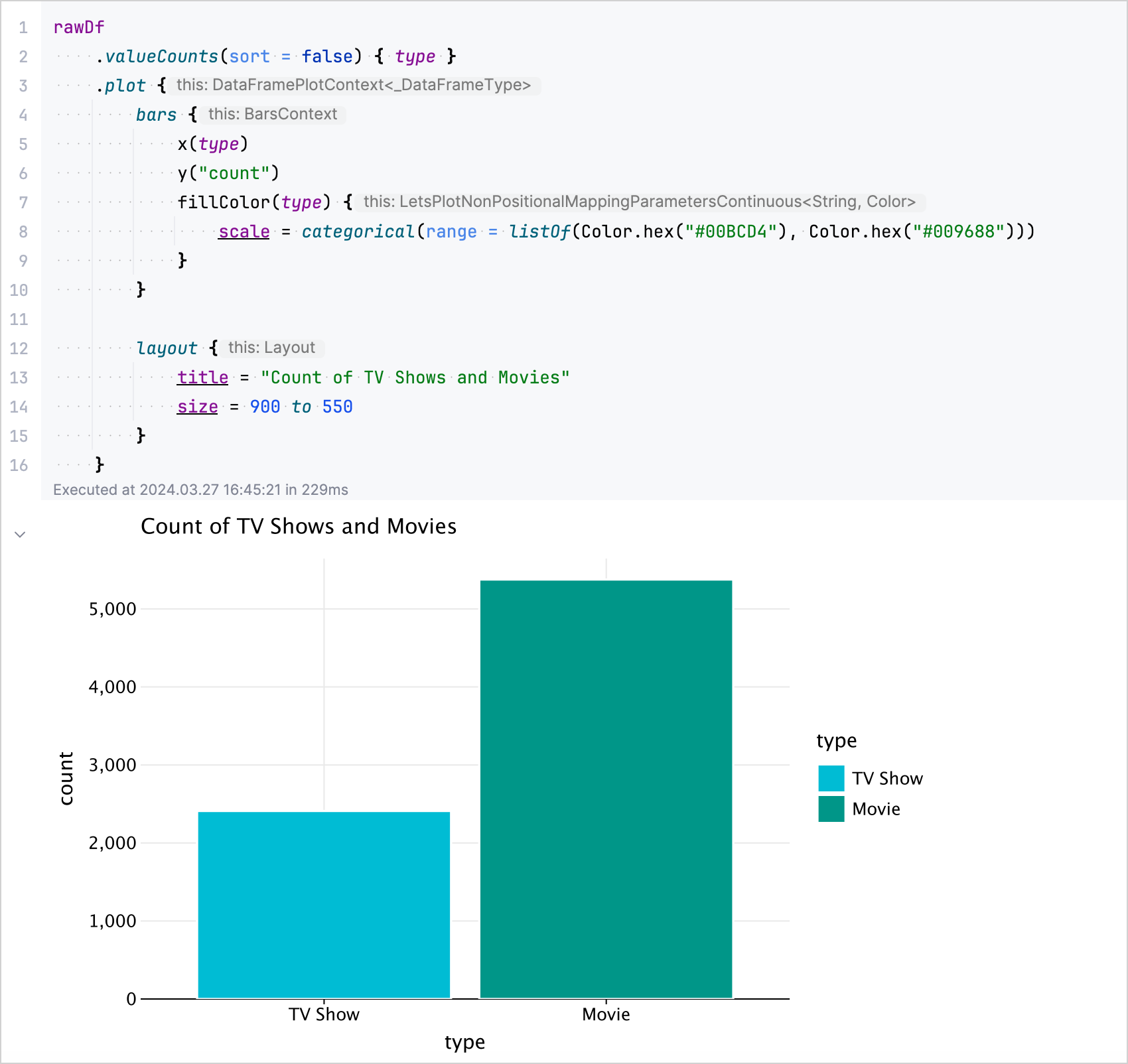Click the chart title 'Count of TV Shows and Movies'

click(x=299, y=526)
